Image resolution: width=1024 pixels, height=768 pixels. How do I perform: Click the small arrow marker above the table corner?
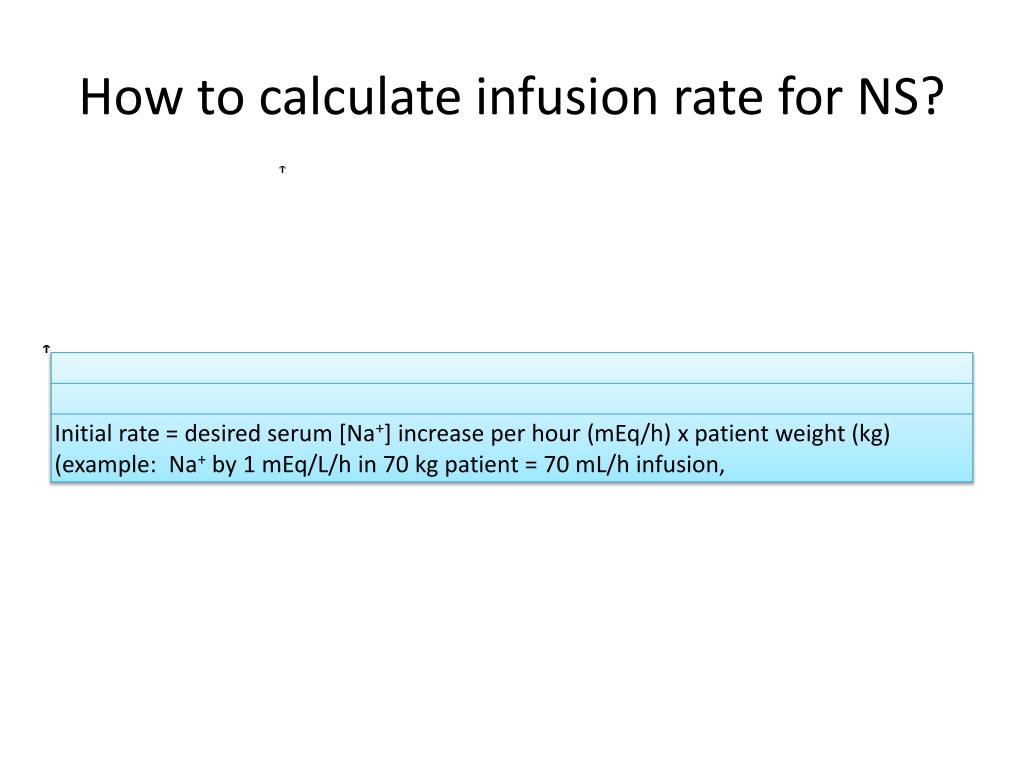(46, 349)
